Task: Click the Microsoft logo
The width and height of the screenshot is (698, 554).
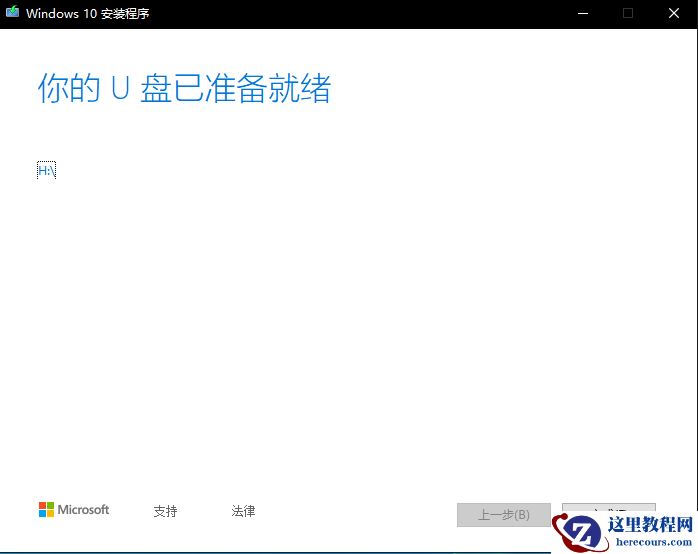Action: click(74, 510)
